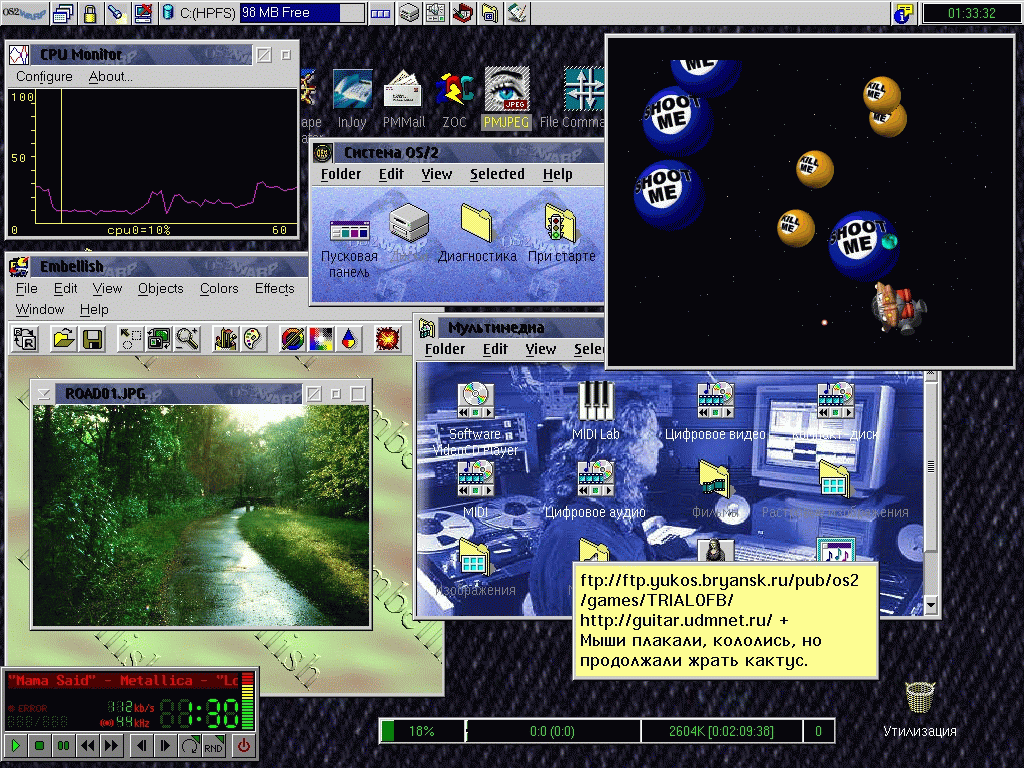This screenshot has height=768, width=1024.
Task: Open the paint palette icon in Embellish
Action: point(253,339)
